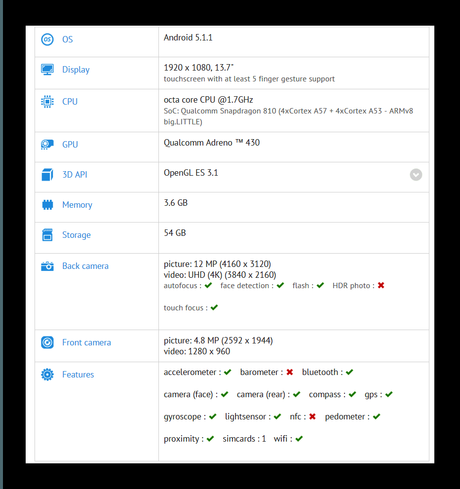Click the HDR photo red cross
460x489 pixels.
381,285
